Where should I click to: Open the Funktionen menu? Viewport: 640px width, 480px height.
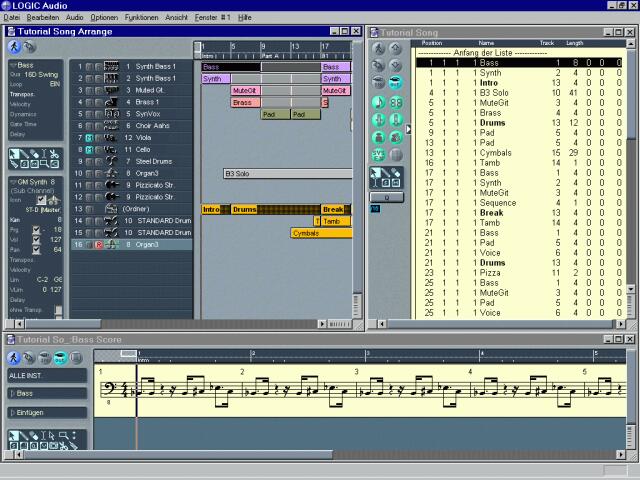click(x=141, y=18)
